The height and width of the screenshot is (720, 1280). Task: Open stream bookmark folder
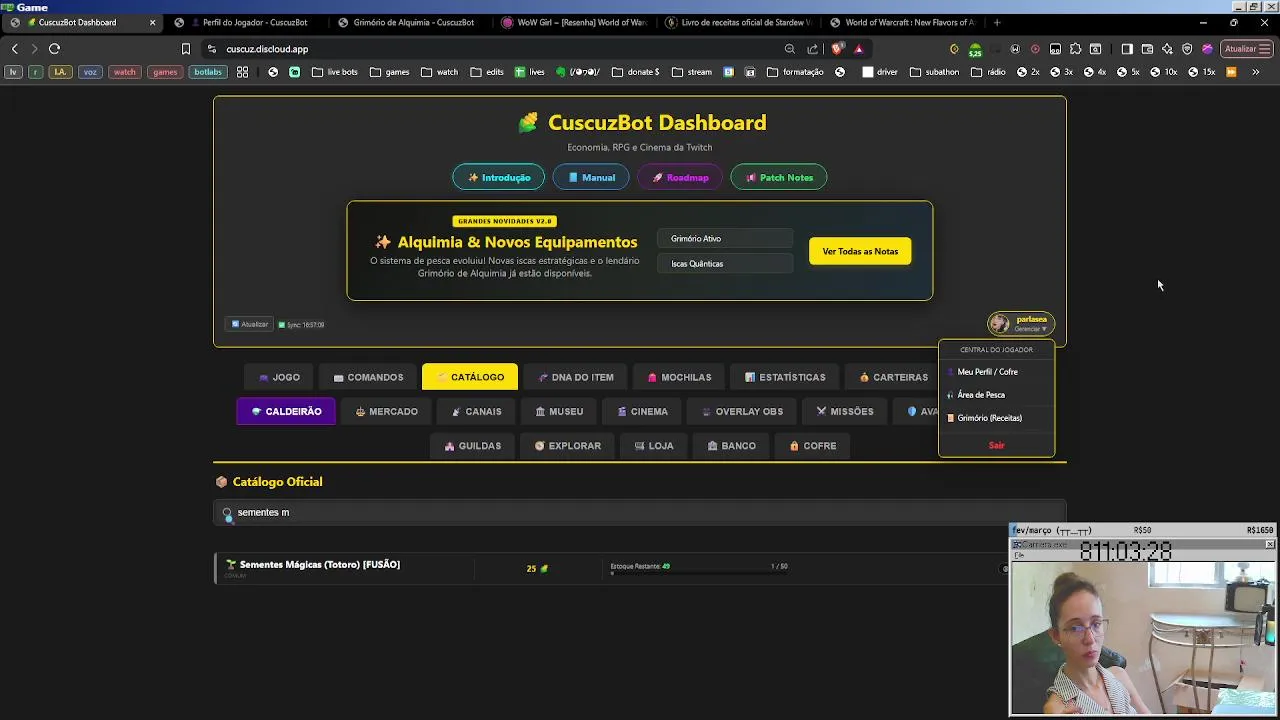tap(692, 72)
